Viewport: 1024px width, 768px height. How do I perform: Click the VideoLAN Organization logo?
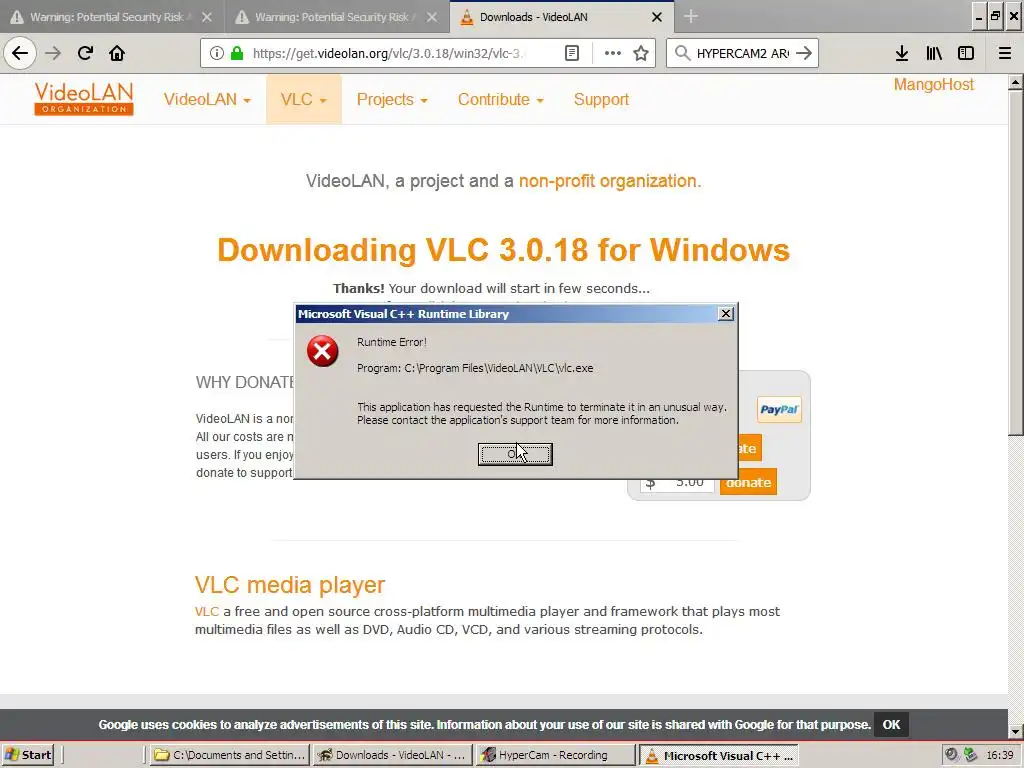pyautogui.click(x=84, y=99)
